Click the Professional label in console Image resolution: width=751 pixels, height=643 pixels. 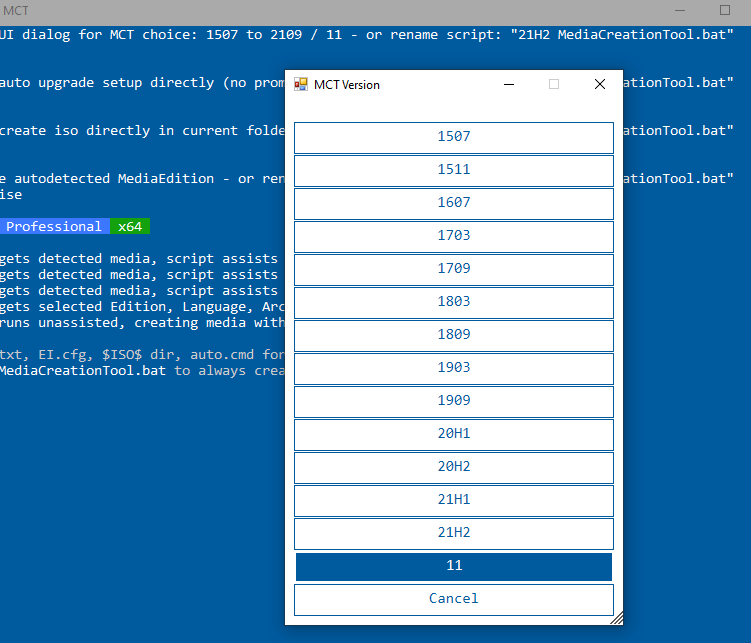54,226
